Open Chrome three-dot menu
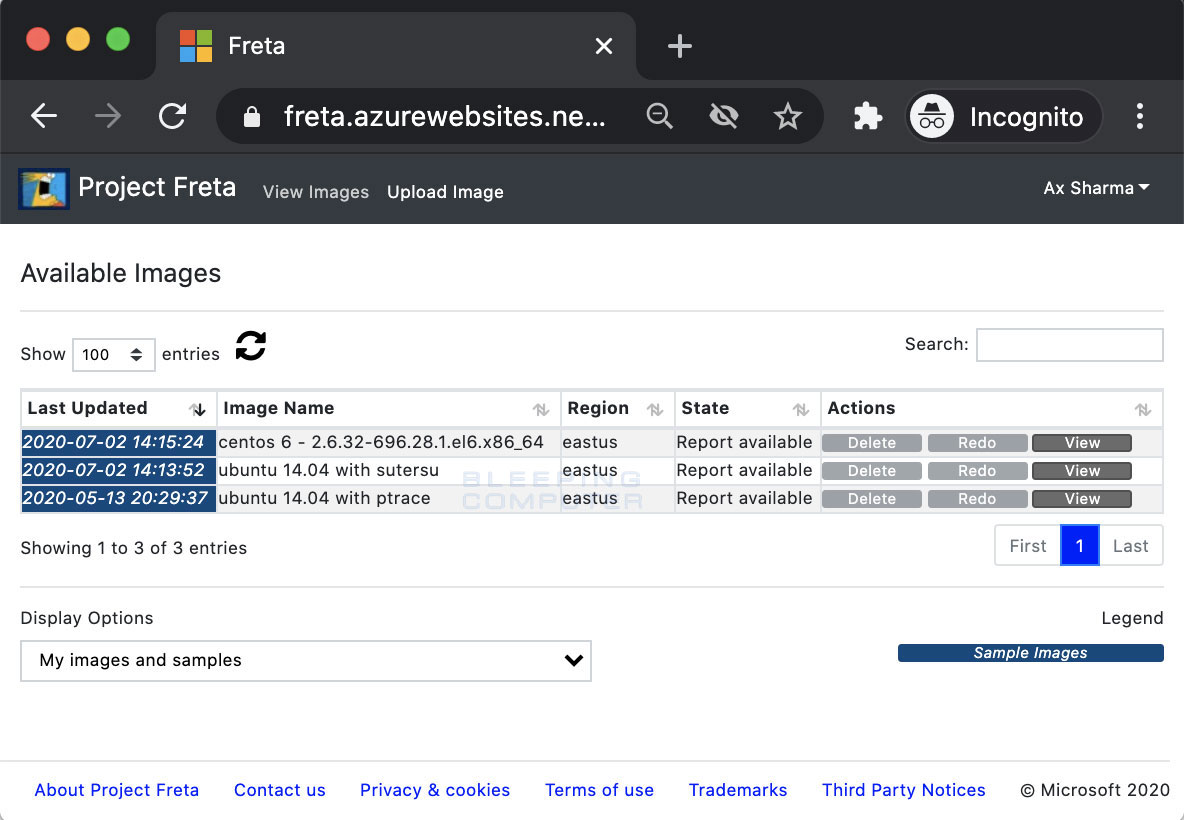 (x=1139, y=116)
